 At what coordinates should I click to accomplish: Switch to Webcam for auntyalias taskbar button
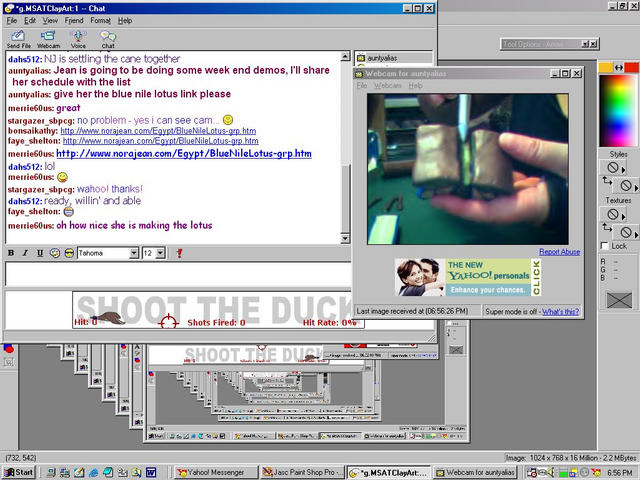tap(475, 472)
